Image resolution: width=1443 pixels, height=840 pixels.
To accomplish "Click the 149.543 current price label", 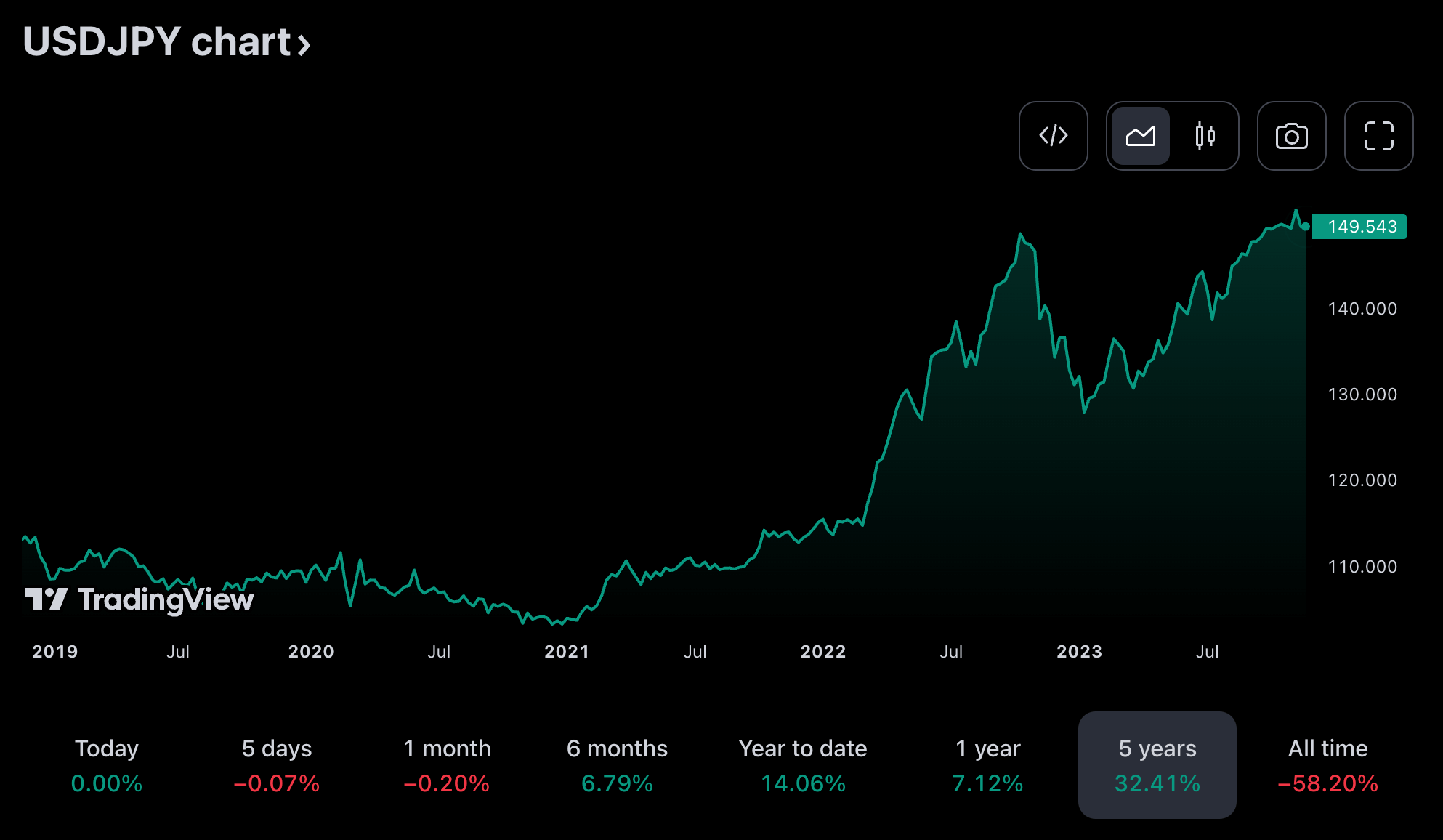I will point(1360,227).
